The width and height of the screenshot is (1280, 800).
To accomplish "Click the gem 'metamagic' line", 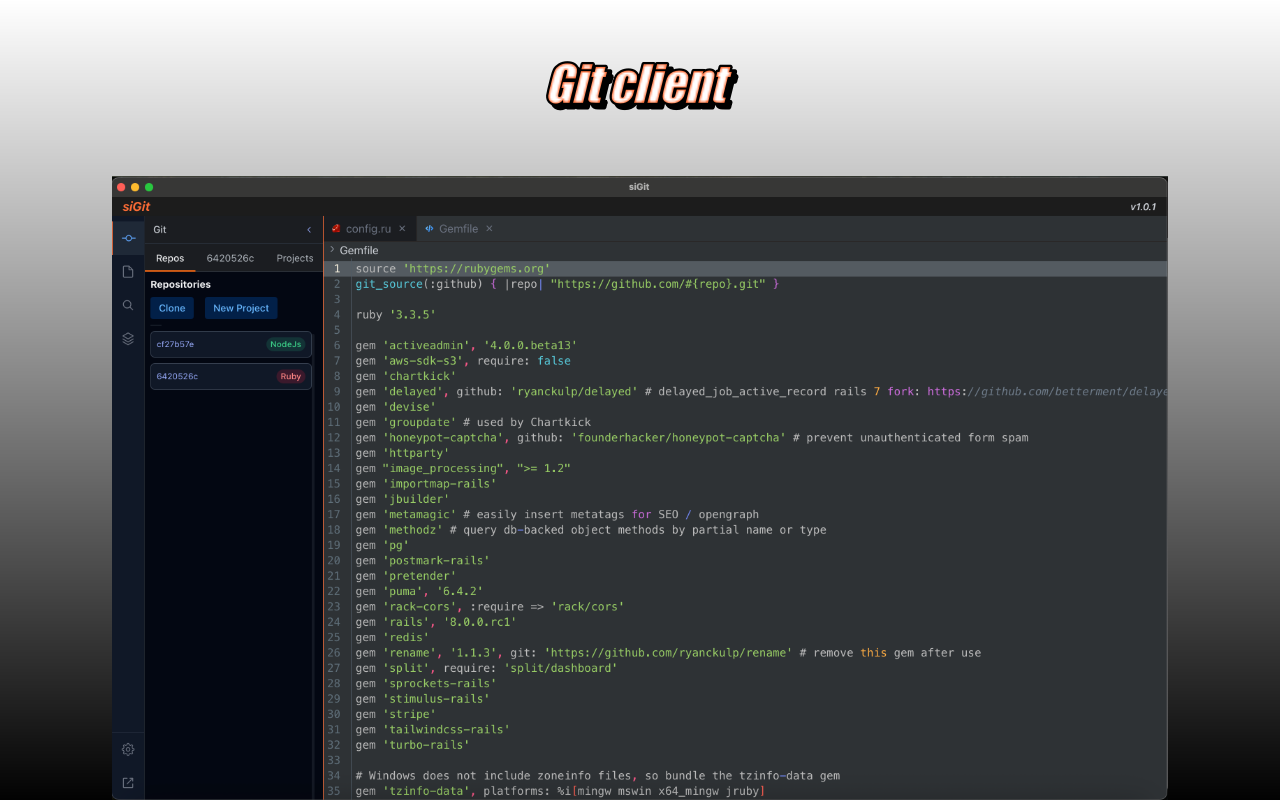I will pyautogui.click(x=557, y=514).
